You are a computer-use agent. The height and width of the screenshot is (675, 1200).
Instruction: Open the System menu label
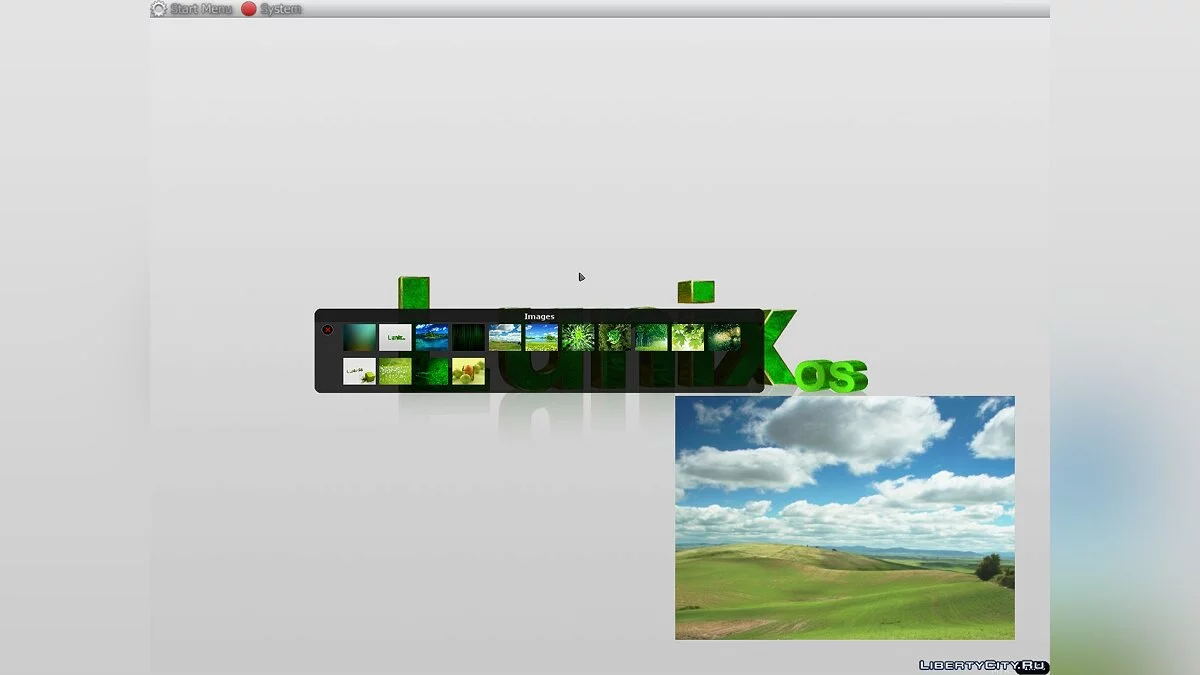coord(281,9)
